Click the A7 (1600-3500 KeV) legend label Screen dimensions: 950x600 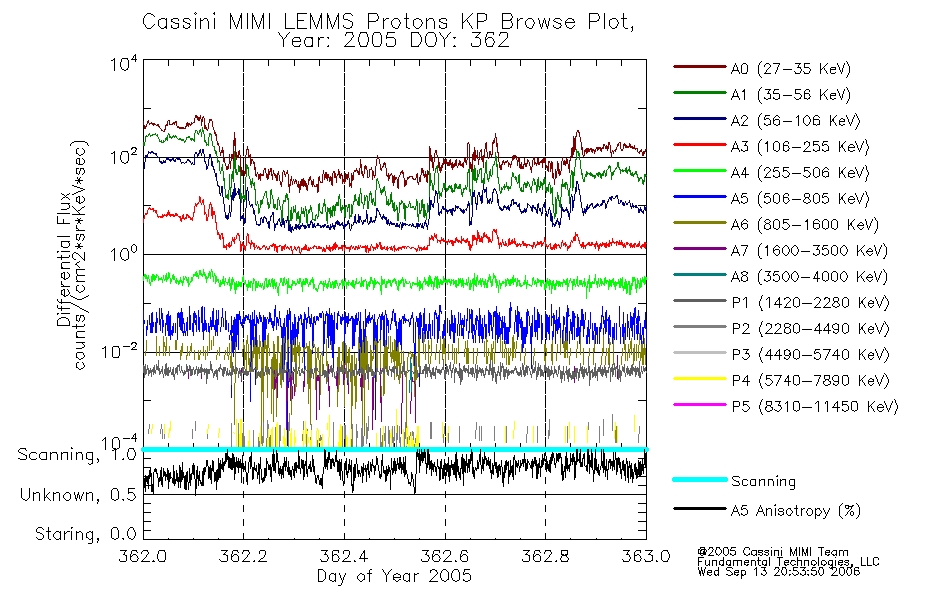[x=809, y=251]
